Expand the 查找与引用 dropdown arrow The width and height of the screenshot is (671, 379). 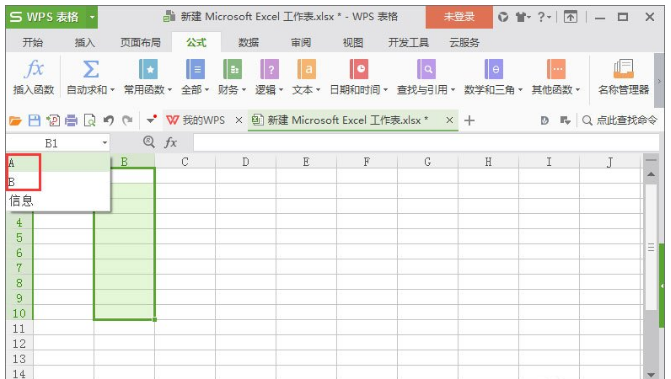point(453,90)
